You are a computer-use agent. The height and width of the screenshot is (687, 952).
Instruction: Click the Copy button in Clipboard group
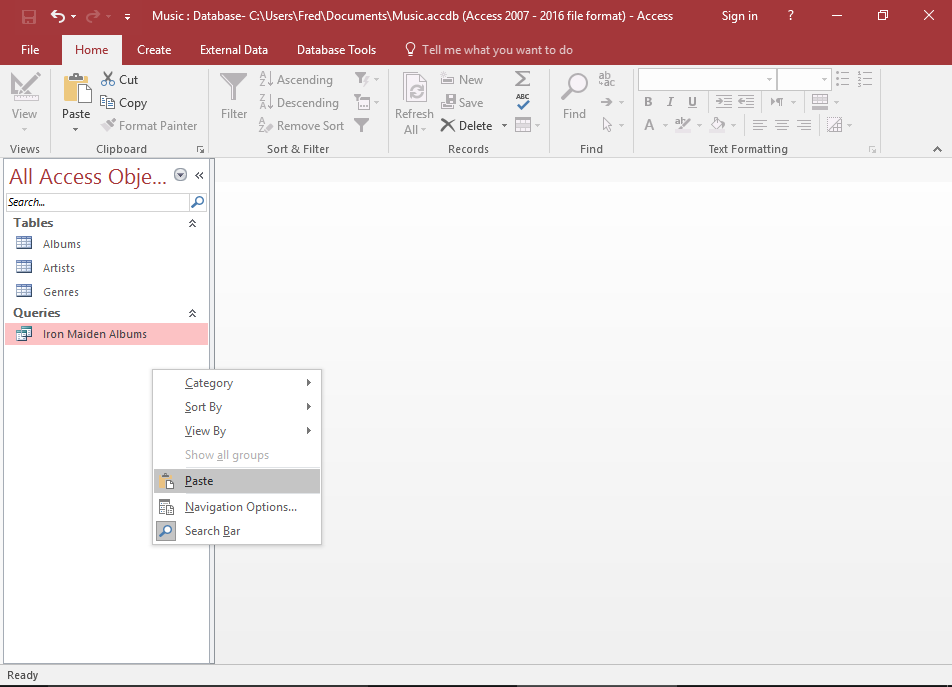pos(124,103)
